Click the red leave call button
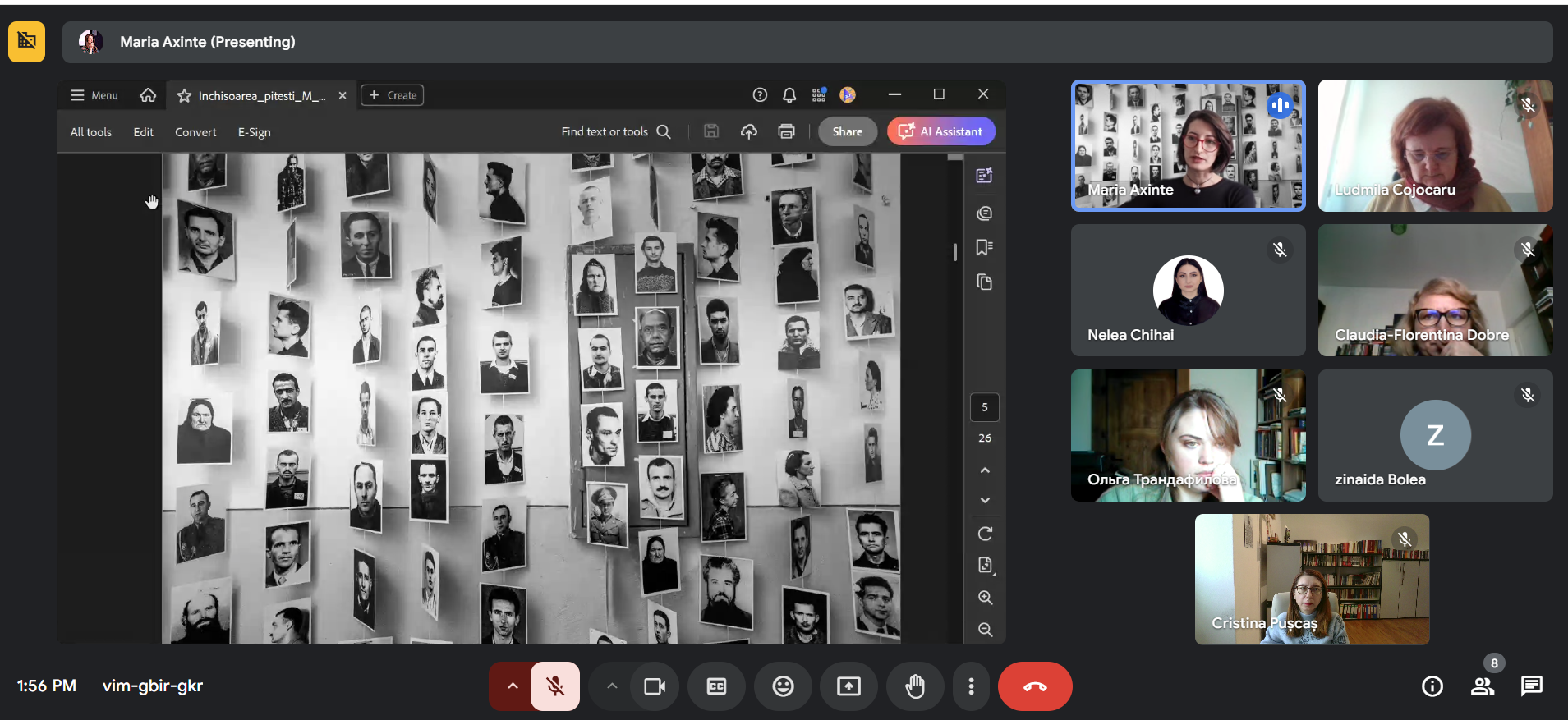This screenshot has height=720, width=1568. point(1035,686)
